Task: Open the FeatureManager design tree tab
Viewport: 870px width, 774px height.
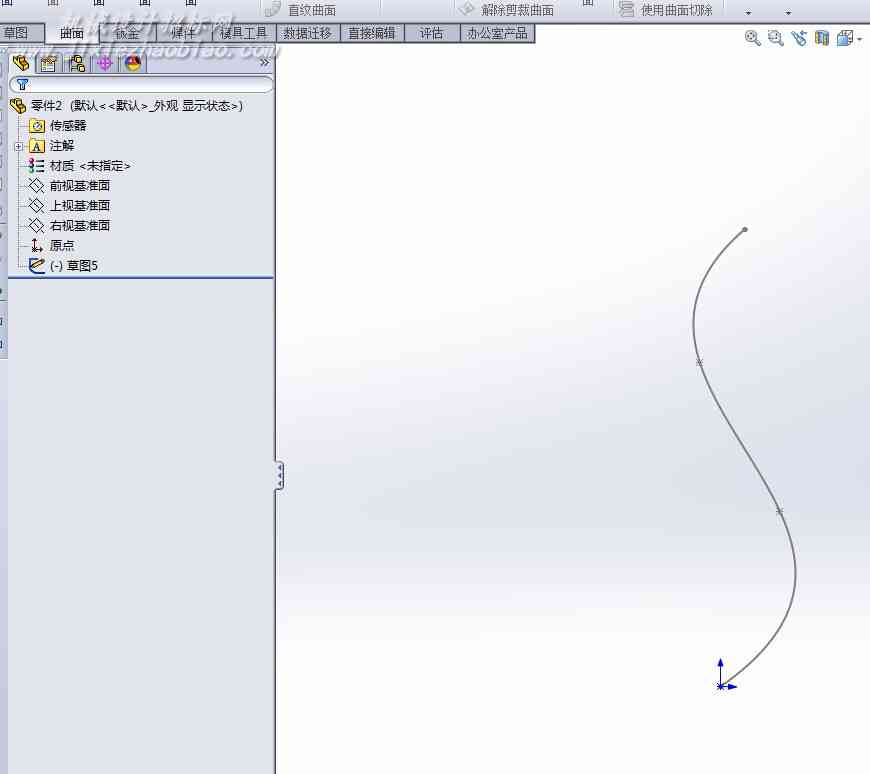Action: coord(21,64)
